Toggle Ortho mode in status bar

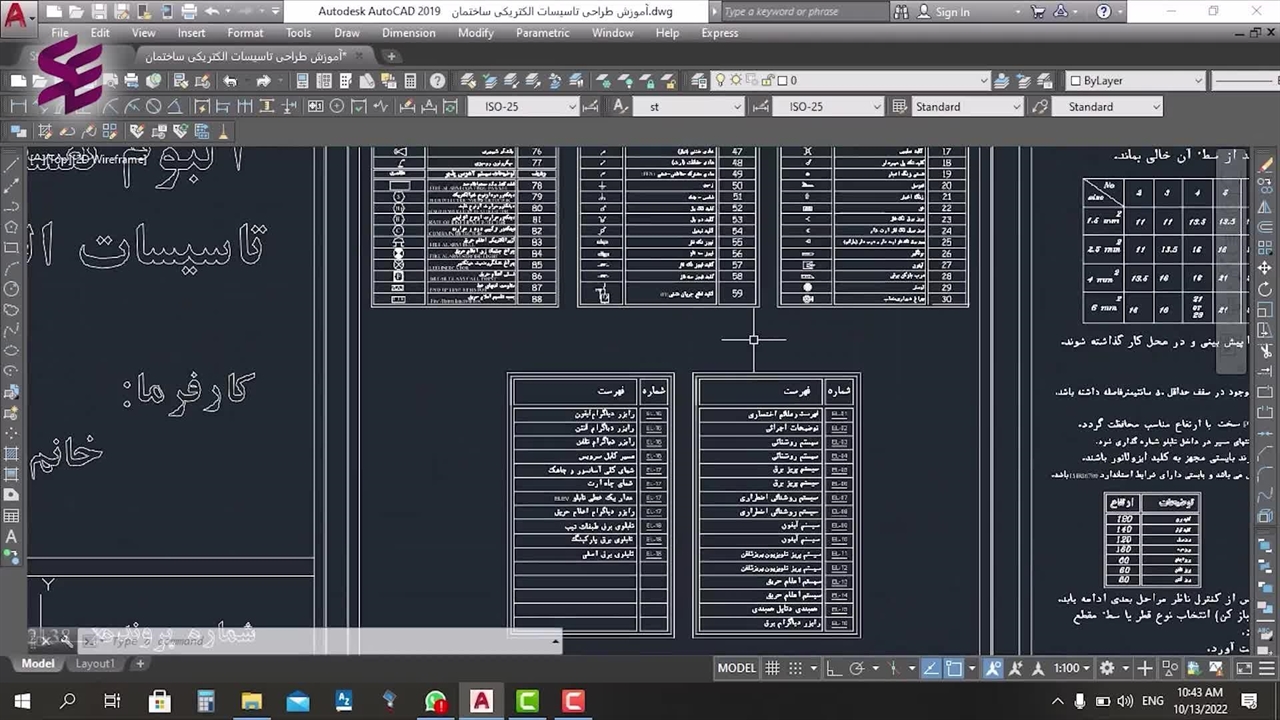834,668
